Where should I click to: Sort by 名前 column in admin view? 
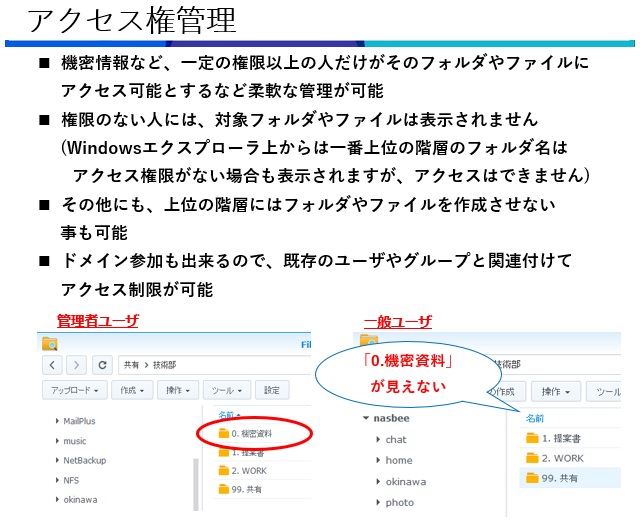(x=227, y=413)
